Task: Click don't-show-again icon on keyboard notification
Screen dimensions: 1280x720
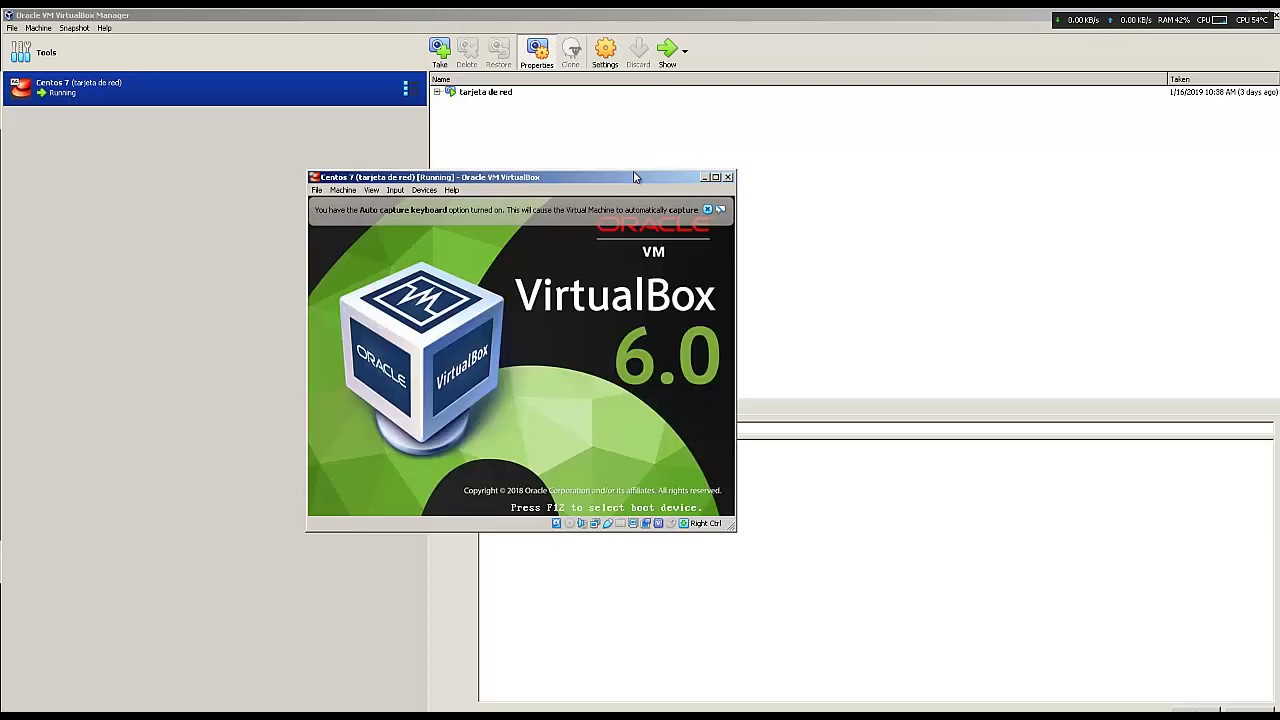Action: pyautogui.click(x=720, y=209)
